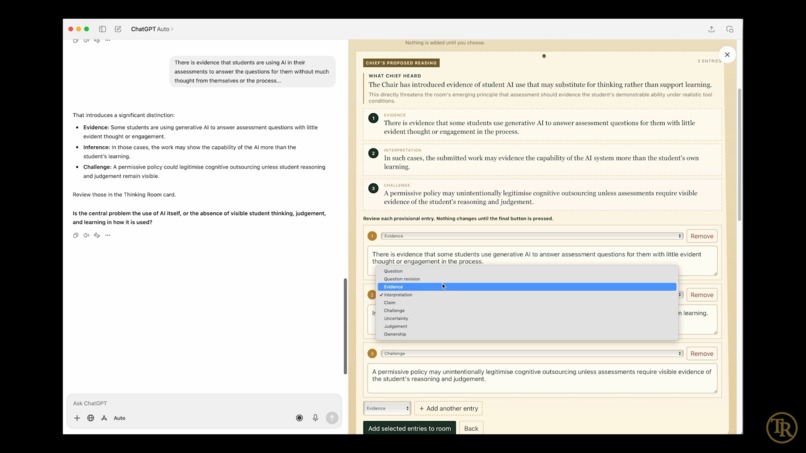
Task: Remove the third Challenge entry
Action: tap(702, 354)
